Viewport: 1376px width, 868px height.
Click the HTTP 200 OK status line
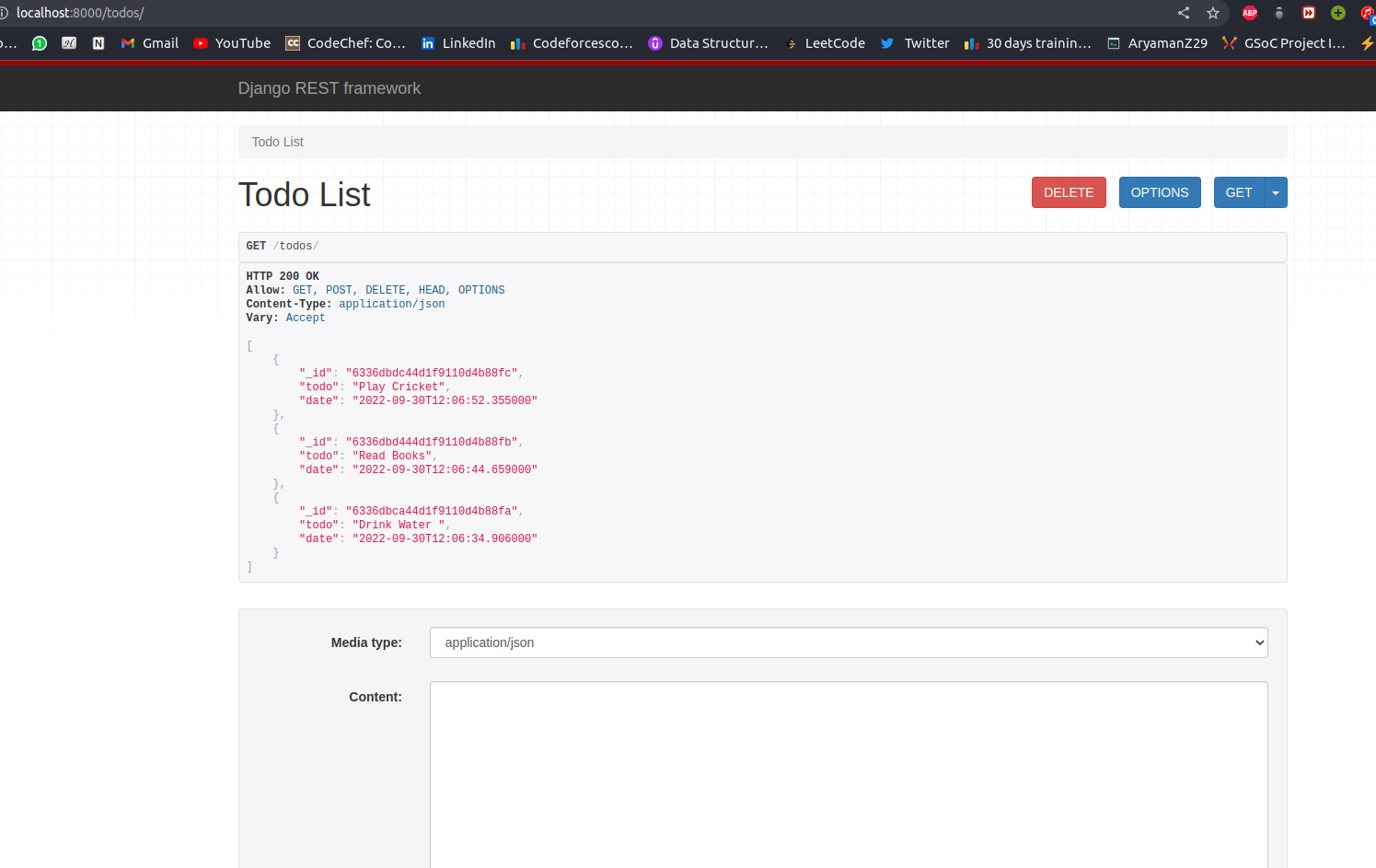[x=283, y=276]
